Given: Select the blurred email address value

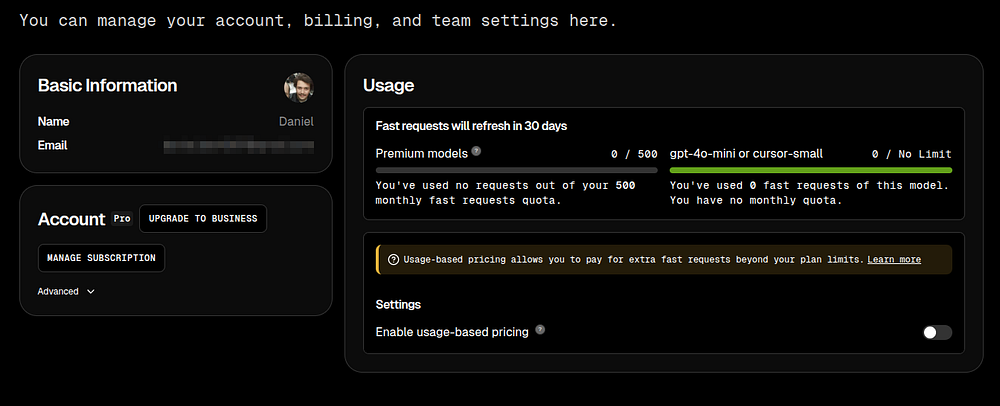Looking at the screenshot, I should [x=238, y=146].
